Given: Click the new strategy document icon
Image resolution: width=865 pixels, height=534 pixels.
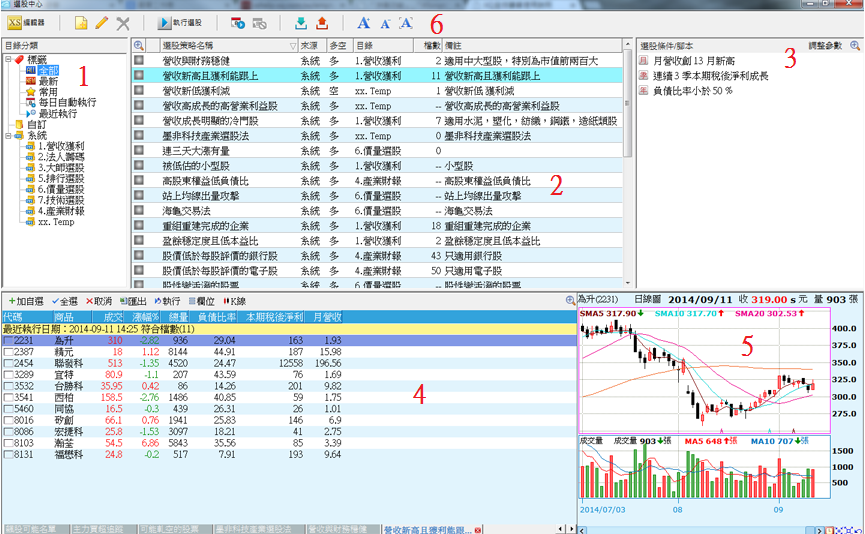Looking at the screenshot, I should [81, 22].
